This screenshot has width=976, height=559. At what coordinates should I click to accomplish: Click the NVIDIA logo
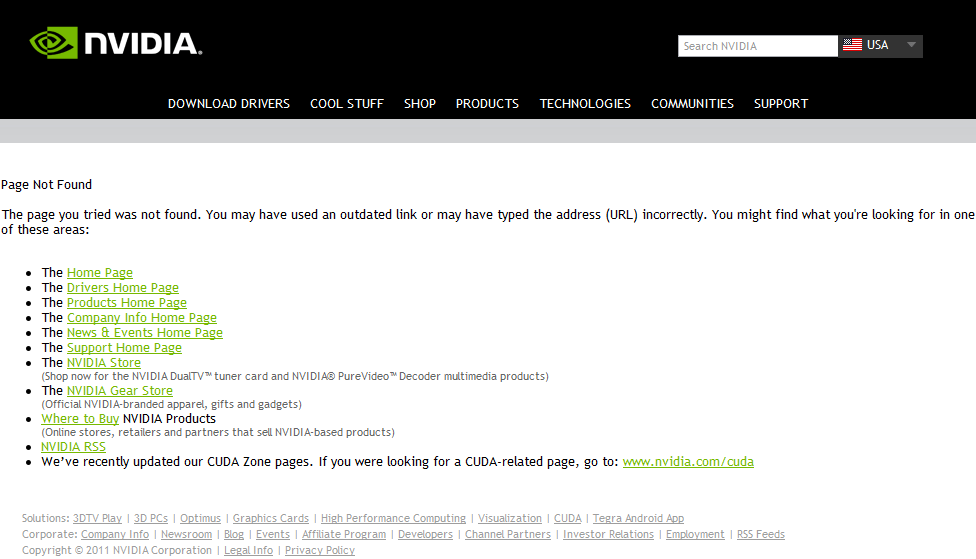(x=116, y=43)
